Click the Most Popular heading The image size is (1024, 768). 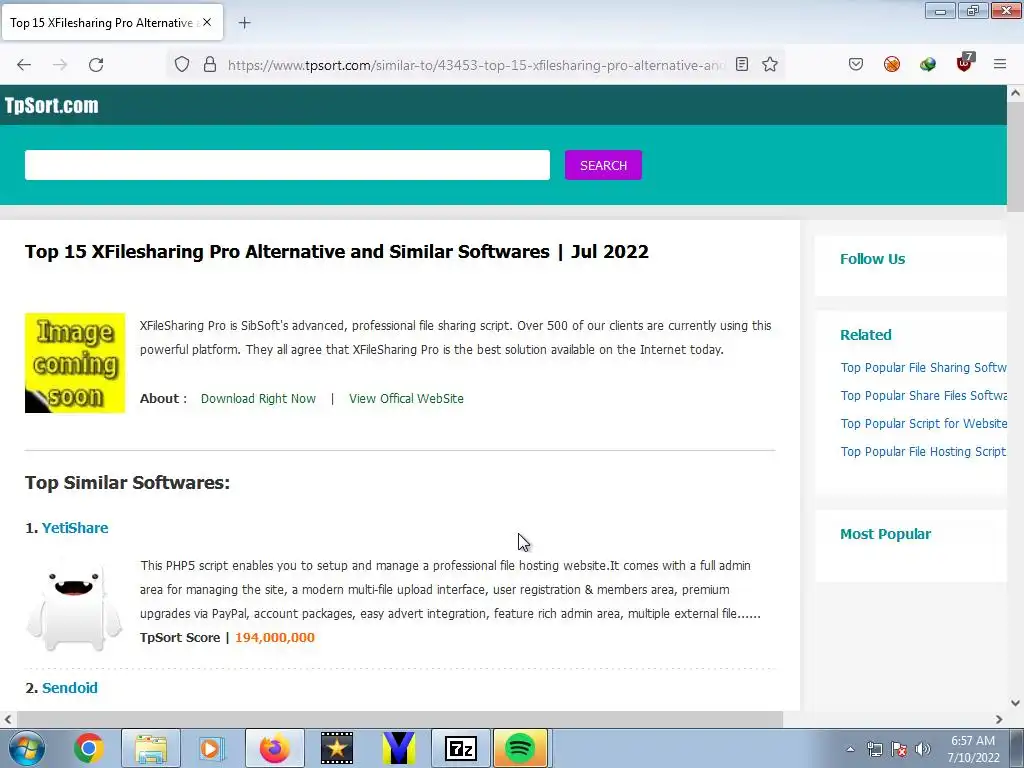pos(886,534)
